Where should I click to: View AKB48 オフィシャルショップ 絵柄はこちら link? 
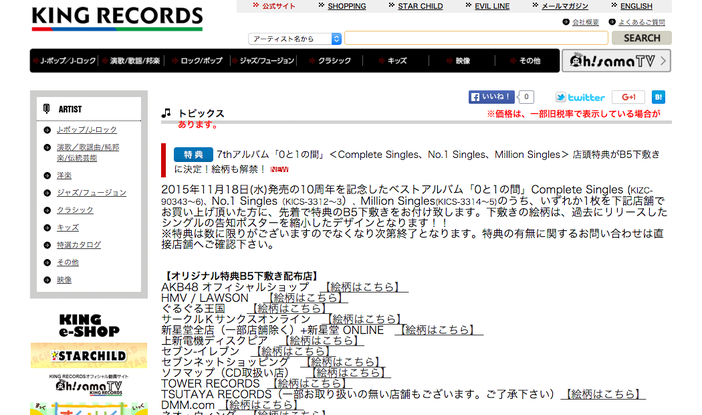362,287
